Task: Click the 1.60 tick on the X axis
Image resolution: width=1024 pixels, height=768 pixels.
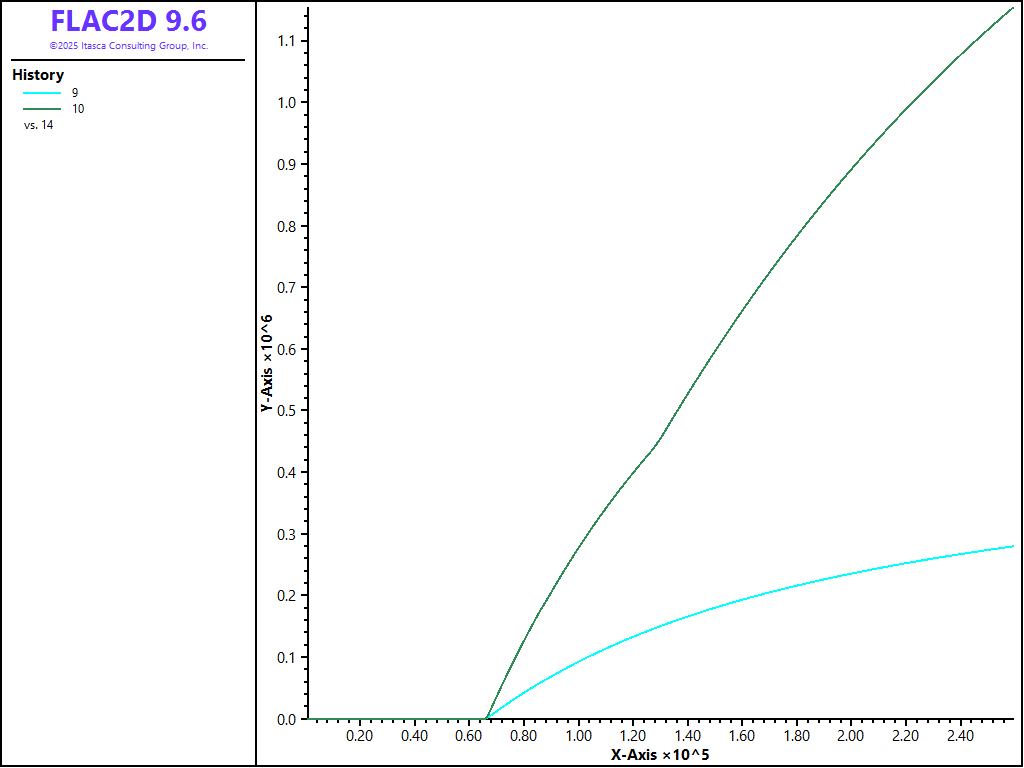Action: [x=741, y=736]
